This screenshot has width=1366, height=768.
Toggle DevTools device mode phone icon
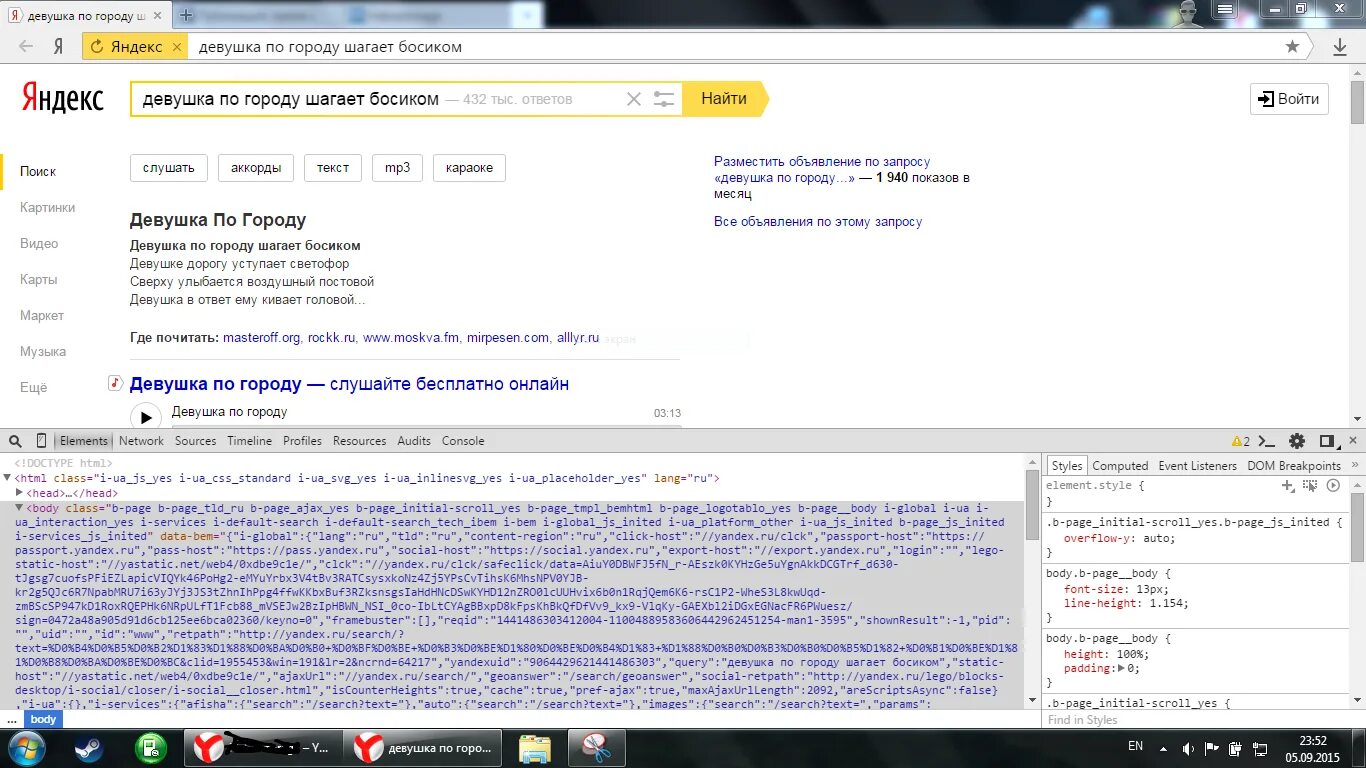click(41, 441)
